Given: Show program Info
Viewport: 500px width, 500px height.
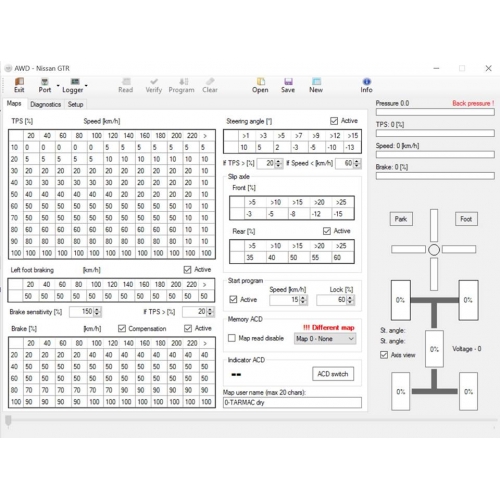Looking at the screenshot, I should (x=366, y=85).
